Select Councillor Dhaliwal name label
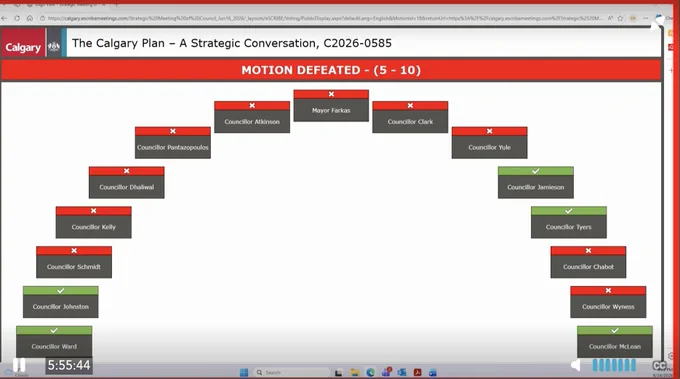680x379 pixels. [x=127, y=187]
